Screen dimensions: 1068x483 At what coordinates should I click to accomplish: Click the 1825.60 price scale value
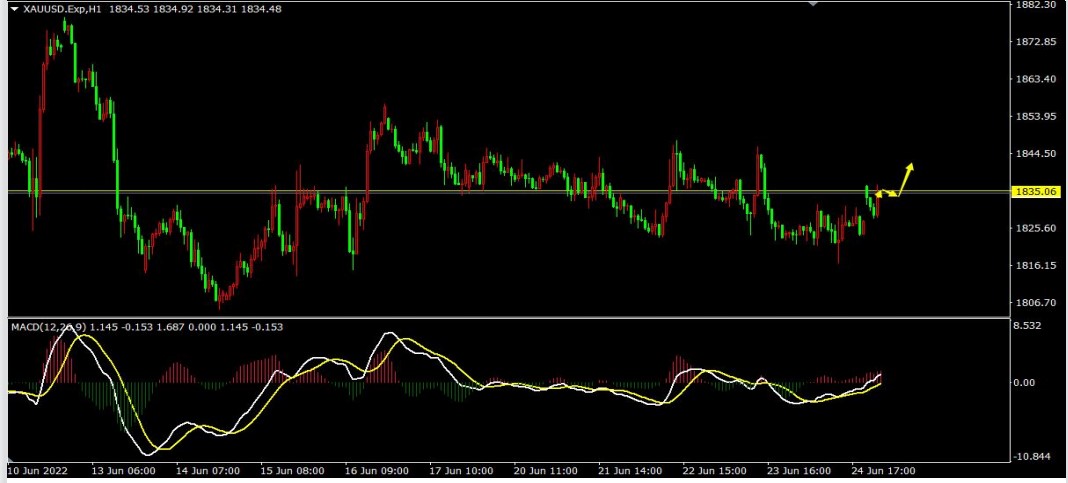click(1035, 228)
